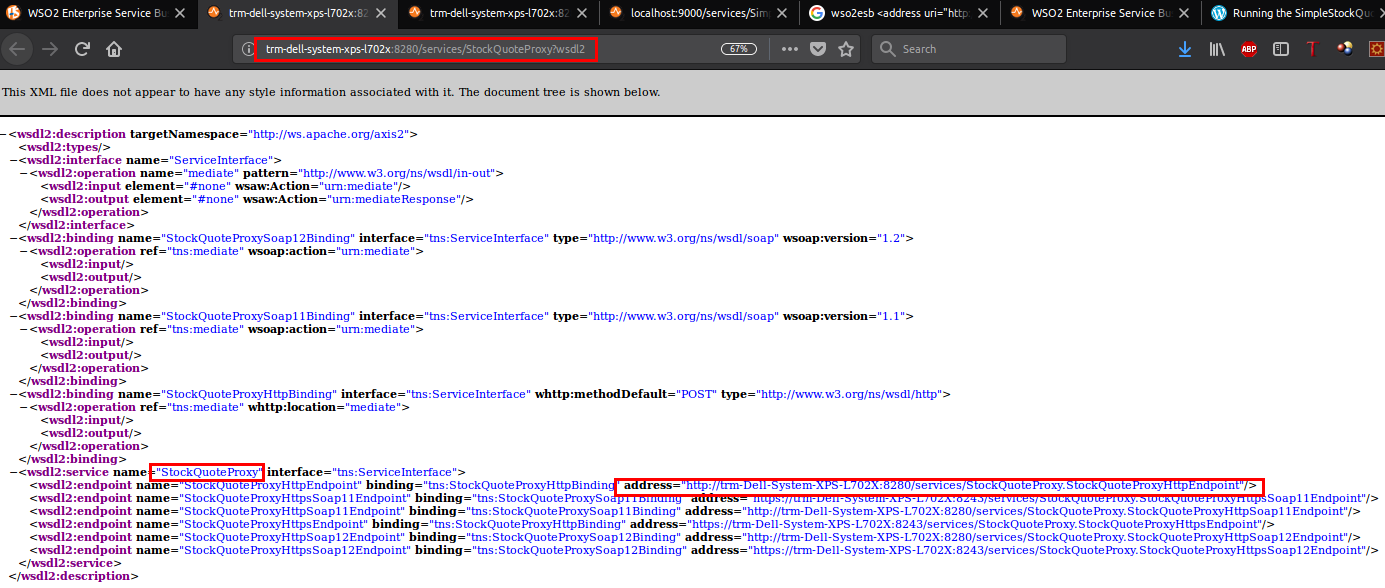Screen dimensions: 1385x588
Task: Click the browser Back arrow button
Action: 18,49
